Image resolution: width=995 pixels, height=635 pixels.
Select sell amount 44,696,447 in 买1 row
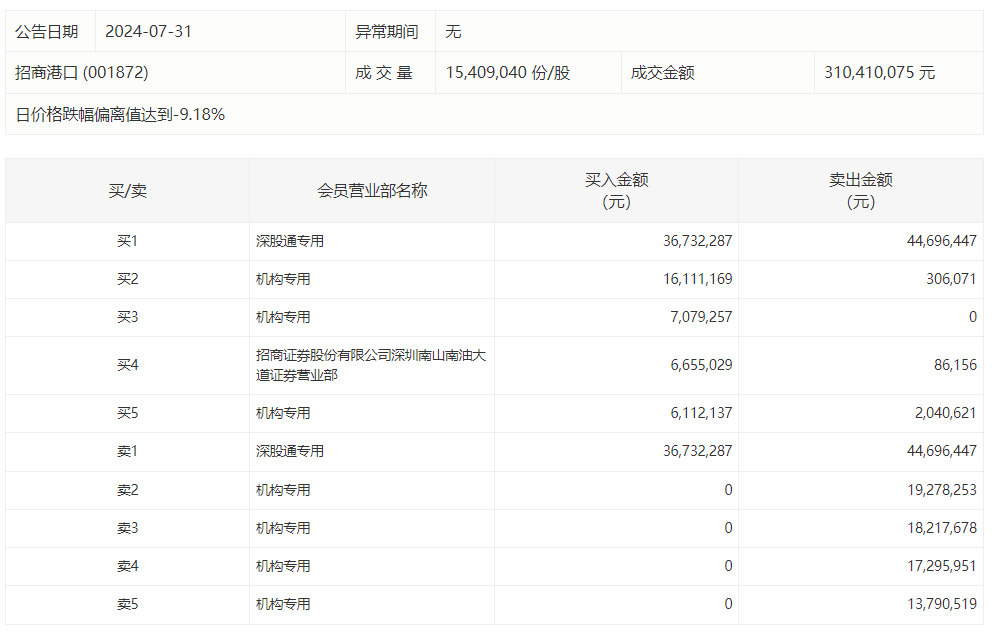point(942,241)
